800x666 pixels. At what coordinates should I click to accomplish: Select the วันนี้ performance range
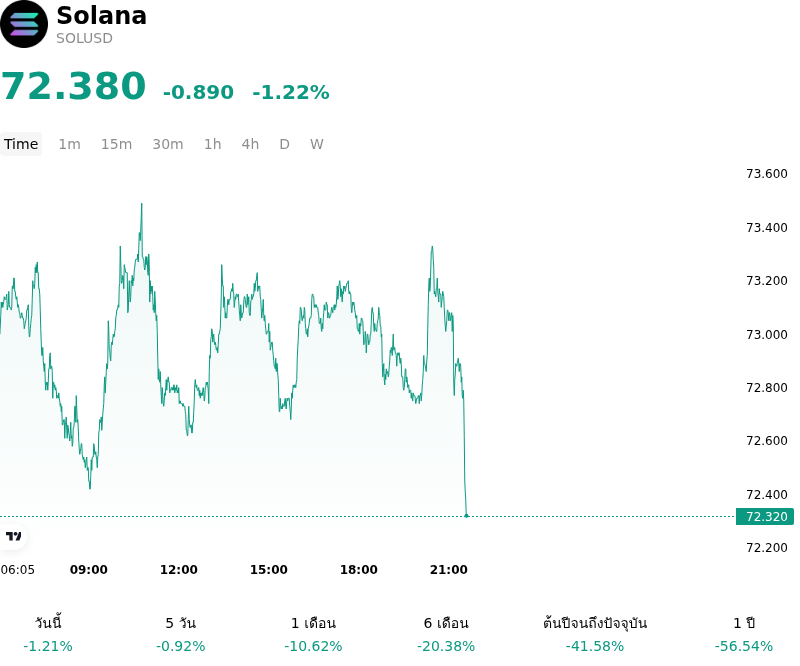pos(48,634)
